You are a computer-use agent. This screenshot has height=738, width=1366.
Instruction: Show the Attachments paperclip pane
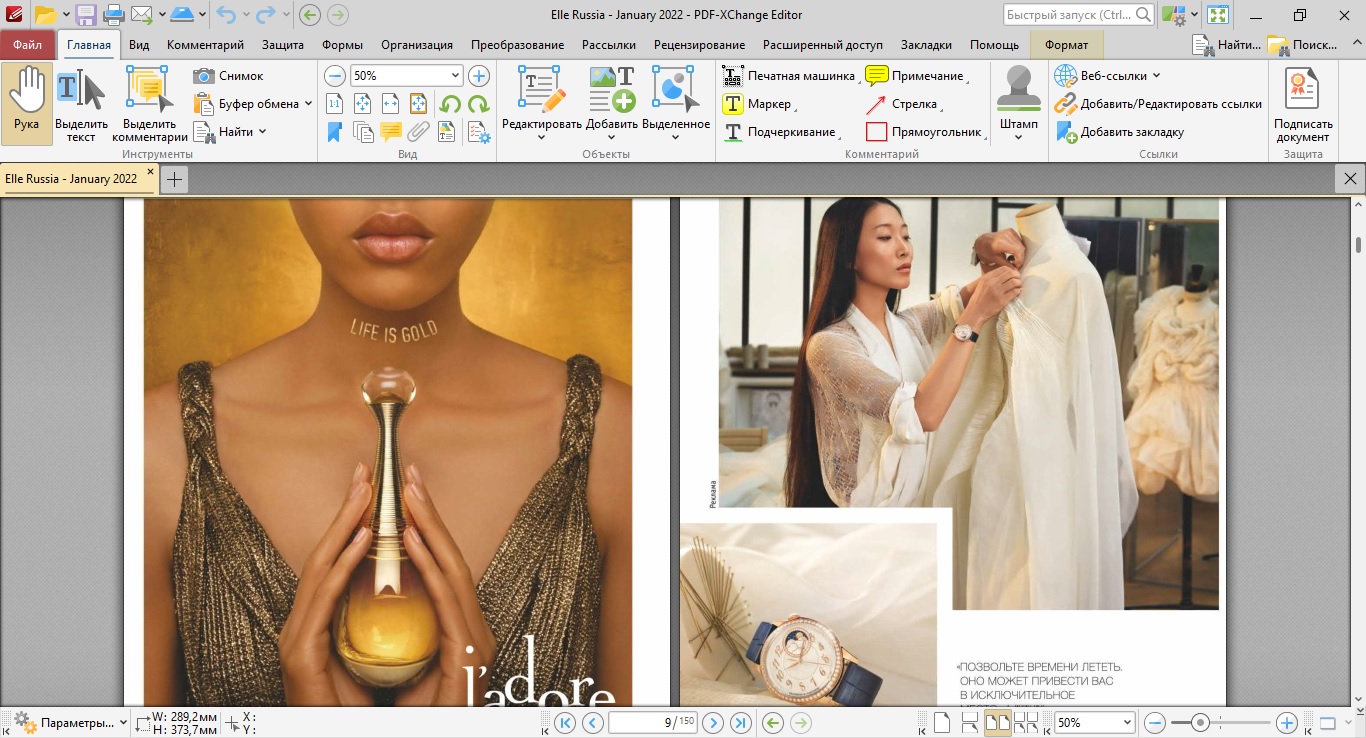tap(419, 131)
